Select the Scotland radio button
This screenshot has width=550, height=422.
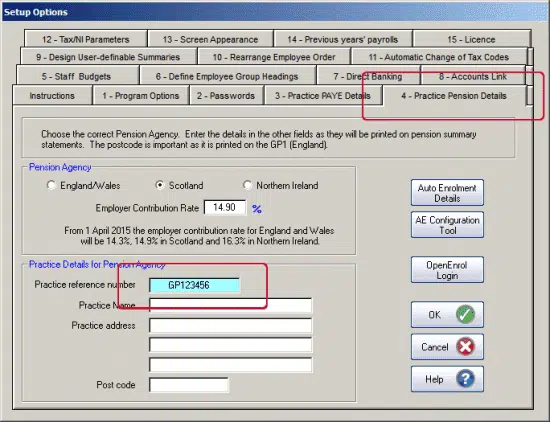pyautogui.click(x=160, y=185)
